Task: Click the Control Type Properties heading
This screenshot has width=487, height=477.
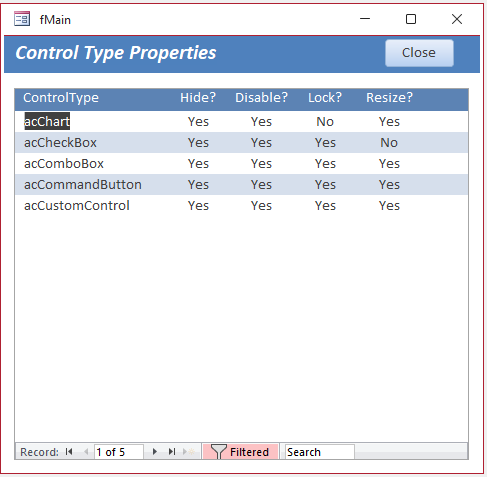Action: tap(116, 53)
